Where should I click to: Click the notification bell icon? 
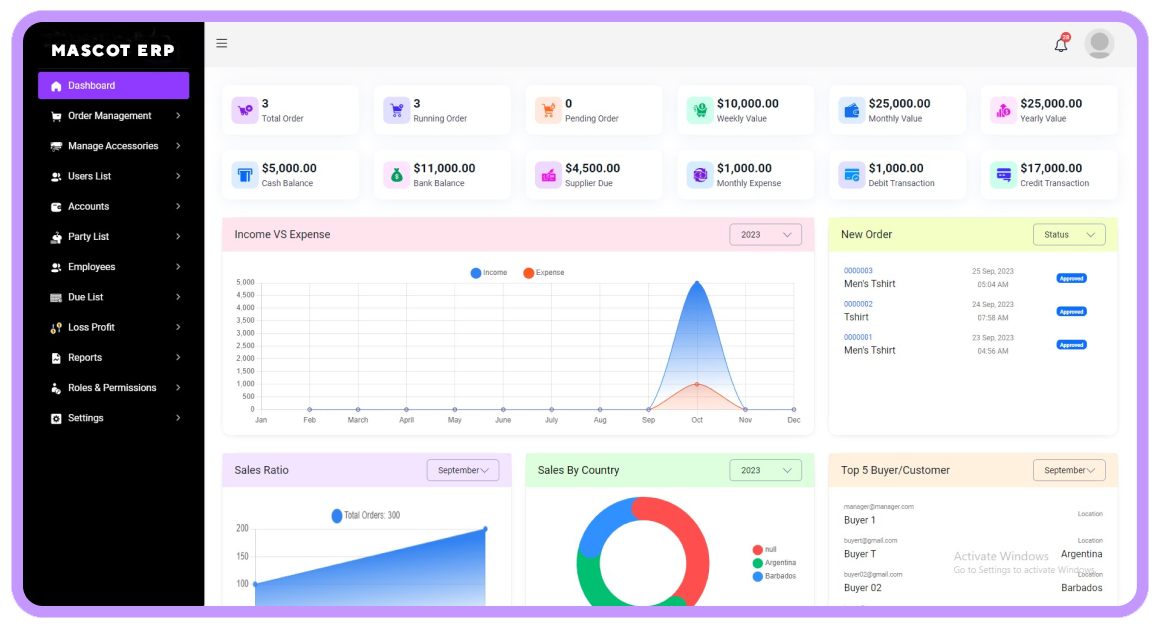tap(1061, 44)
